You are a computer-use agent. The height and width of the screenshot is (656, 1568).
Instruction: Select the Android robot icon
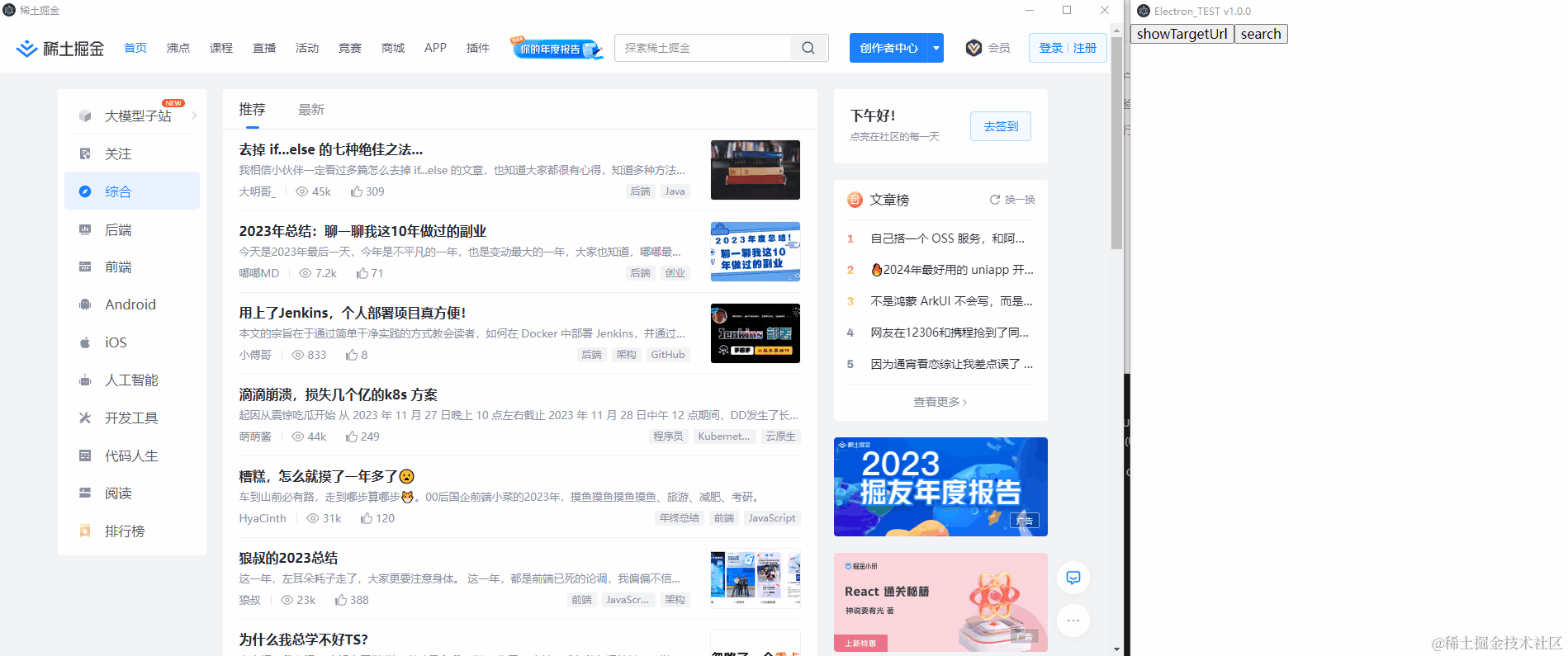pyautogui.click(x=85, y=304)
